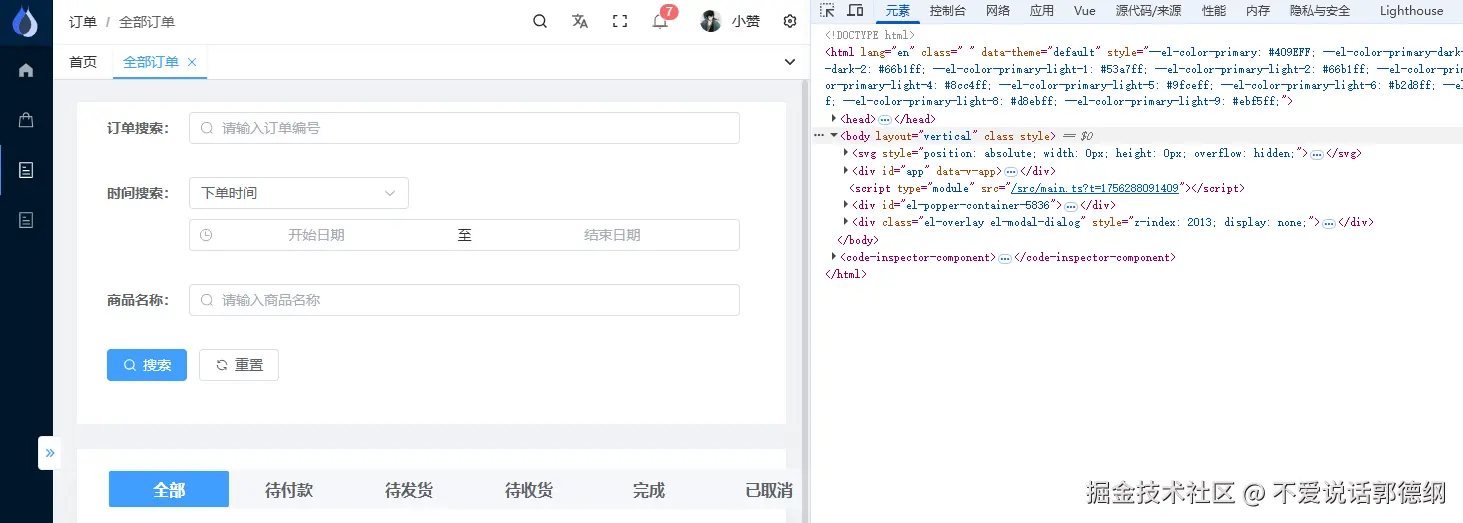This screenshot has width=1463, height=523.
Task: Open the shopping bag sidebar menu
Action: coord(26,120)
